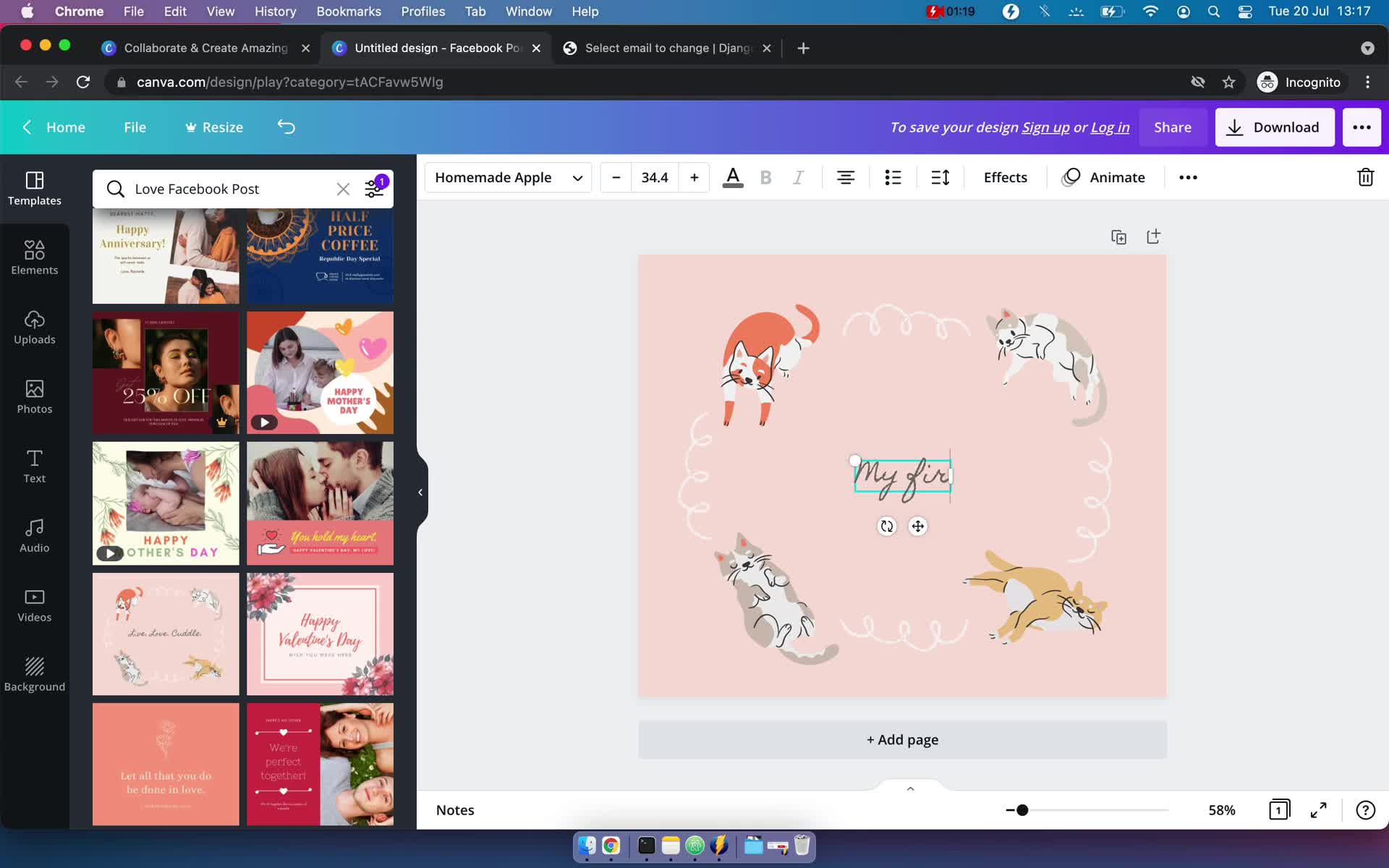The width and height of the screenshot is (1389, 868).
Task: Select the Half Price Coffee template
Action: pyautogui.click(x=320, y=256)
